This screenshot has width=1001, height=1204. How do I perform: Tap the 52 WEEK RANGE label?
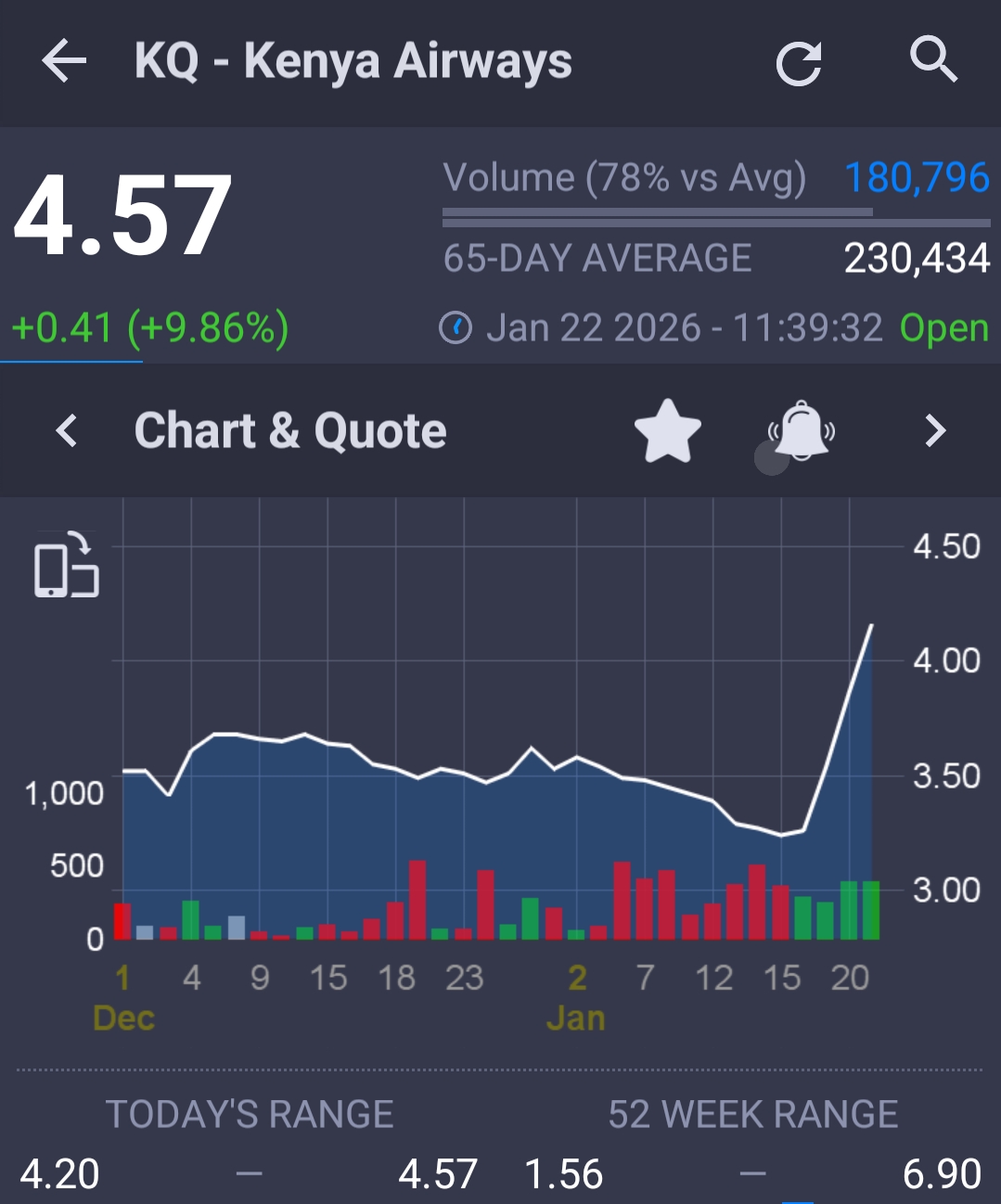click(752, 1114)
